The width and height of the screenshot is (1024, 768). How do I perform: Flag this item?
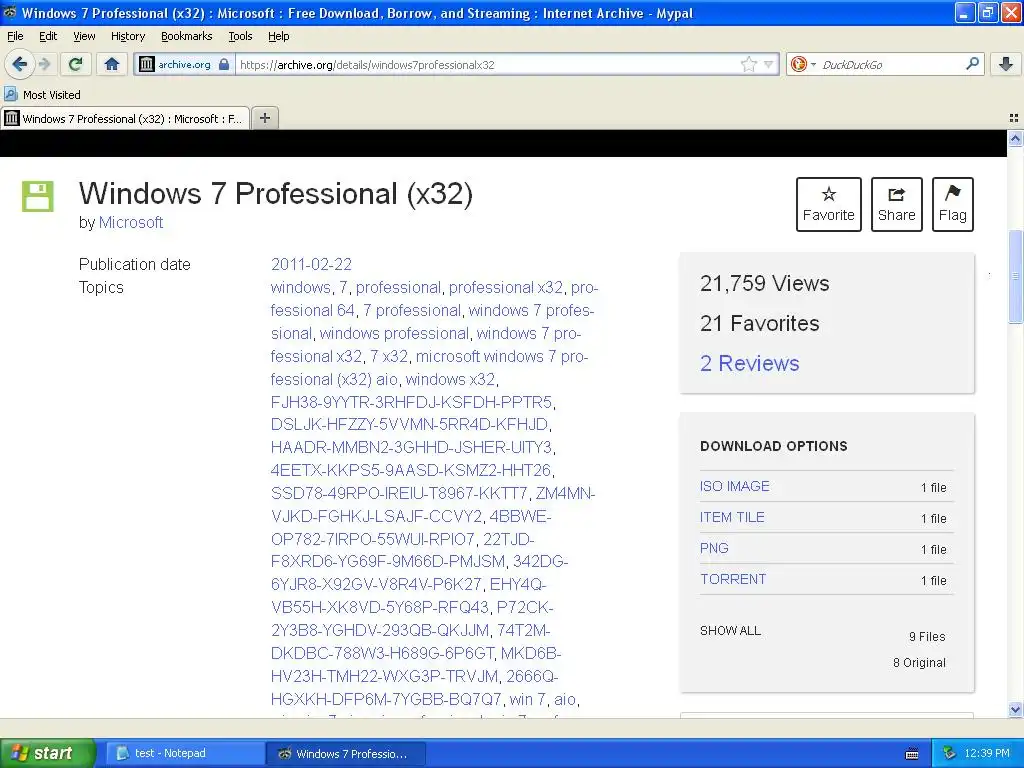pos(953,204)
